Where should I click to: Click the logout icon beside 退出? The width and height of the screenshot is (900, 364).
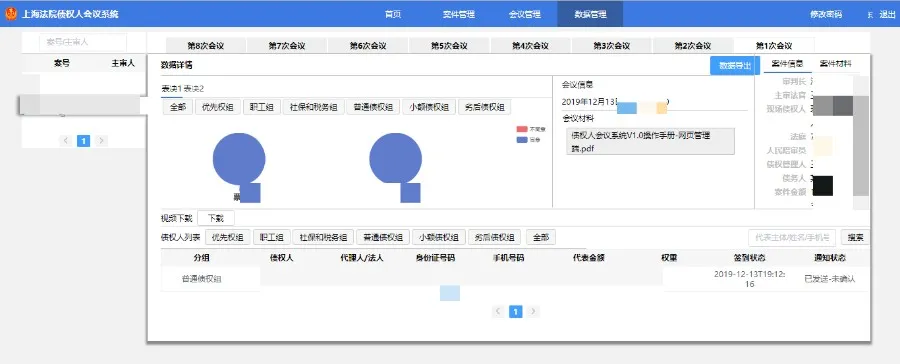[870, 15]
